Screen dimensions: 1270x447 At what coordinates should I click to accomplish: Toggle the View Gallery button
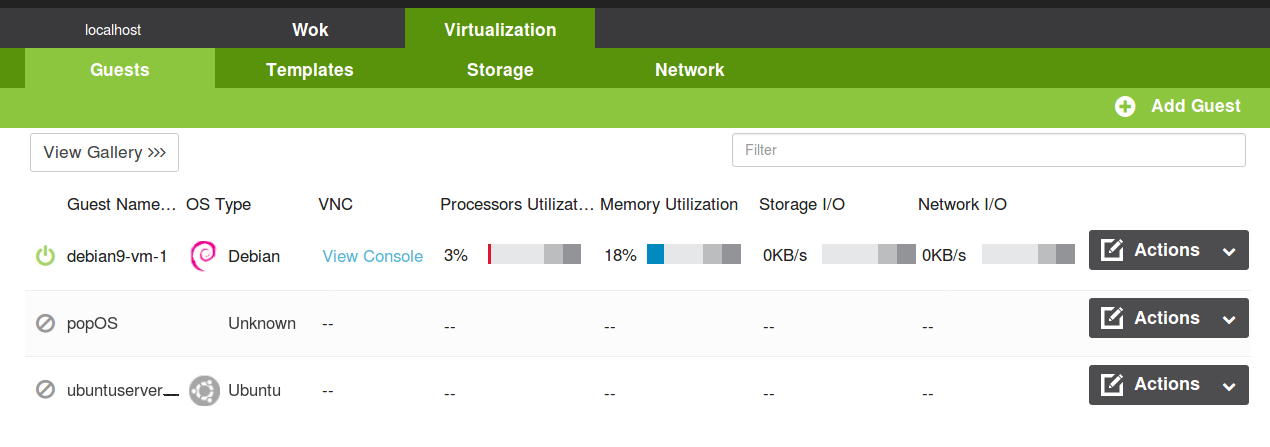(x=105, y=152)
